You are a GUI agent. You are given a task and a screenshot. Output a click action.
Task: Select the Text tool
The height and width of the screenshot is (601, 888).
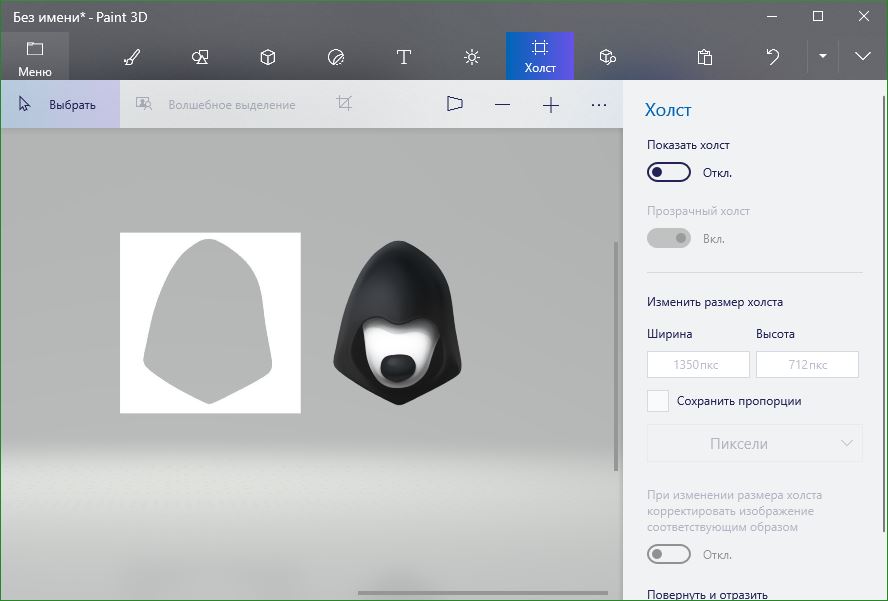pos(404,57)
